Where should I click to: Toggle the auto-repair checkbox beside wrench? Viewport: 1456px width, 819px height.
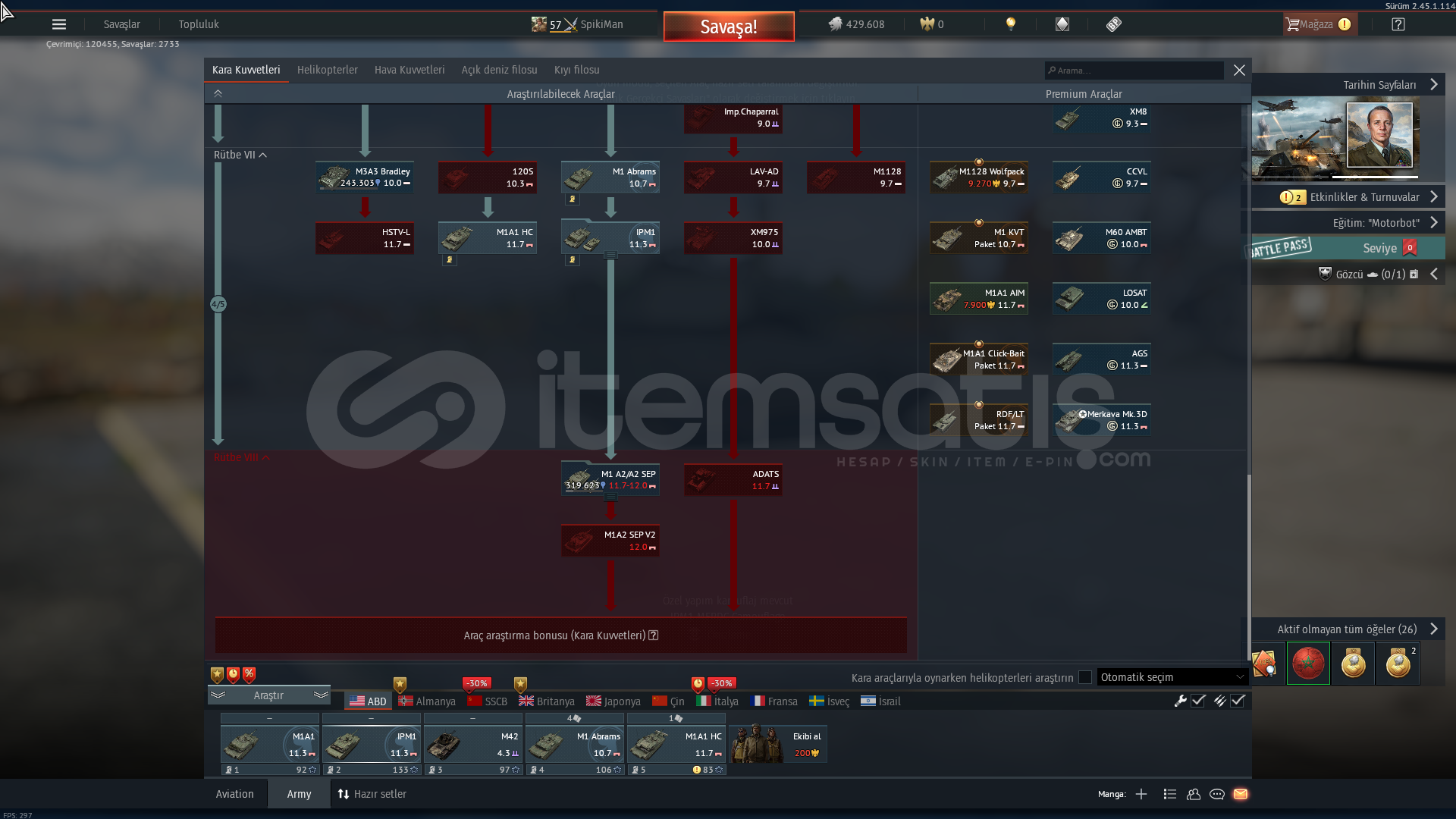(1198, 701)
